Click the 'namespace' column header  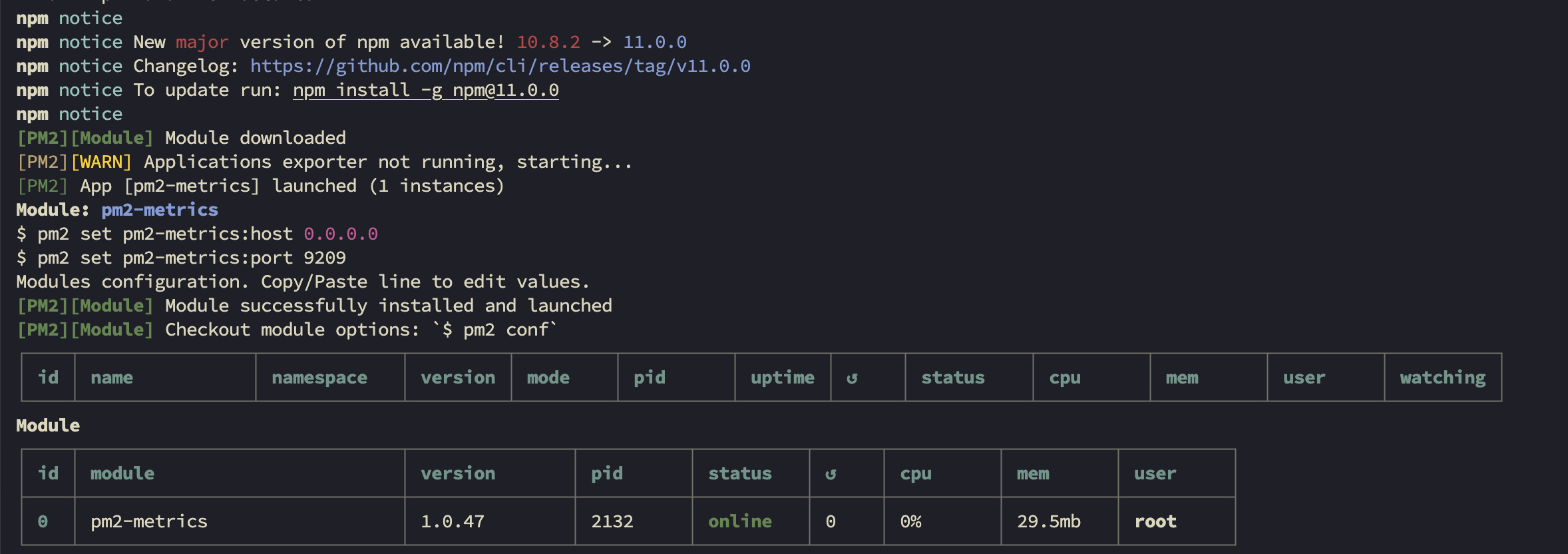point(319,378)
